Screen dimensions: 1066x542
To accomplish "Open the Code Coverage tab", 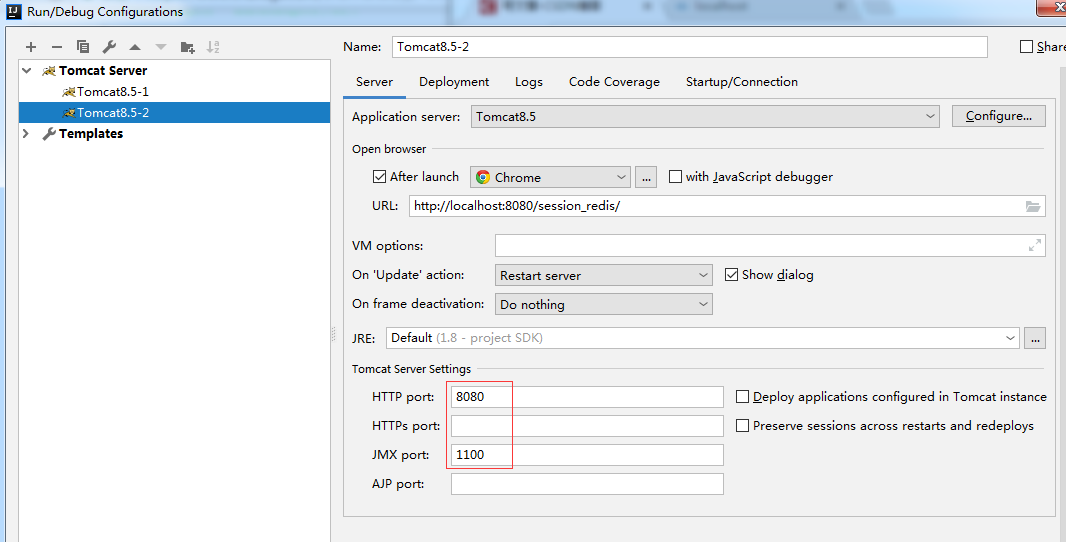I will pyautogui.click(x=615, y=82).
